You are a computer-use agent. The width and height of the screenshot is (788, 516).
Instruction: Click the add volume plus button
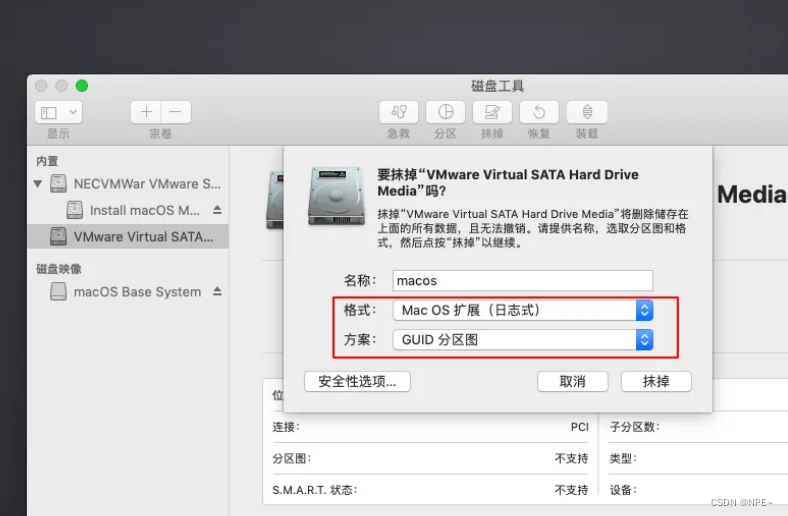(146, 112)
